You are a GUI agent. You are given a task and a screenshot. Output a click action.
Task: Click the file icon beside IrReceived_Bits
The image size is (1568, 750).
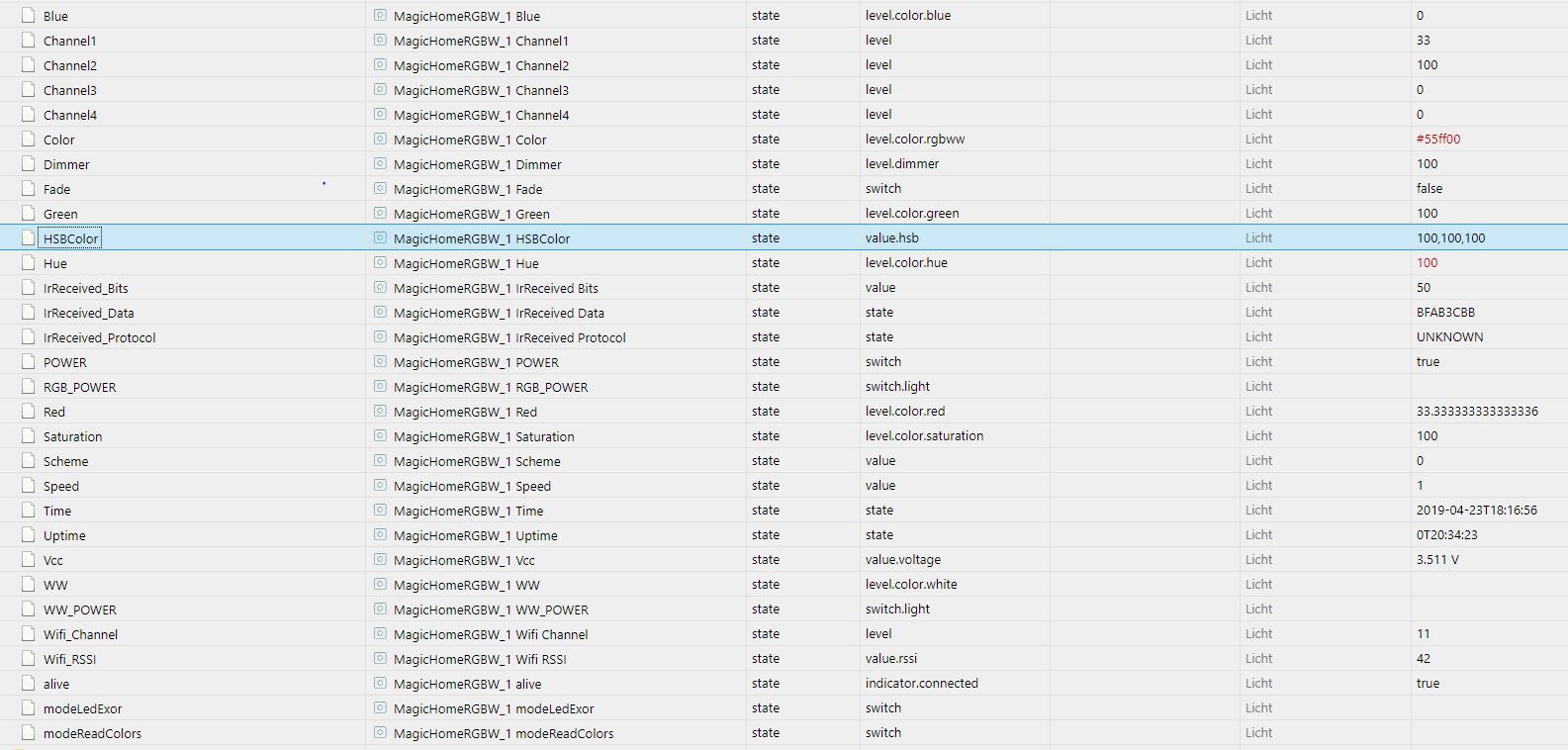coord(29,288)
